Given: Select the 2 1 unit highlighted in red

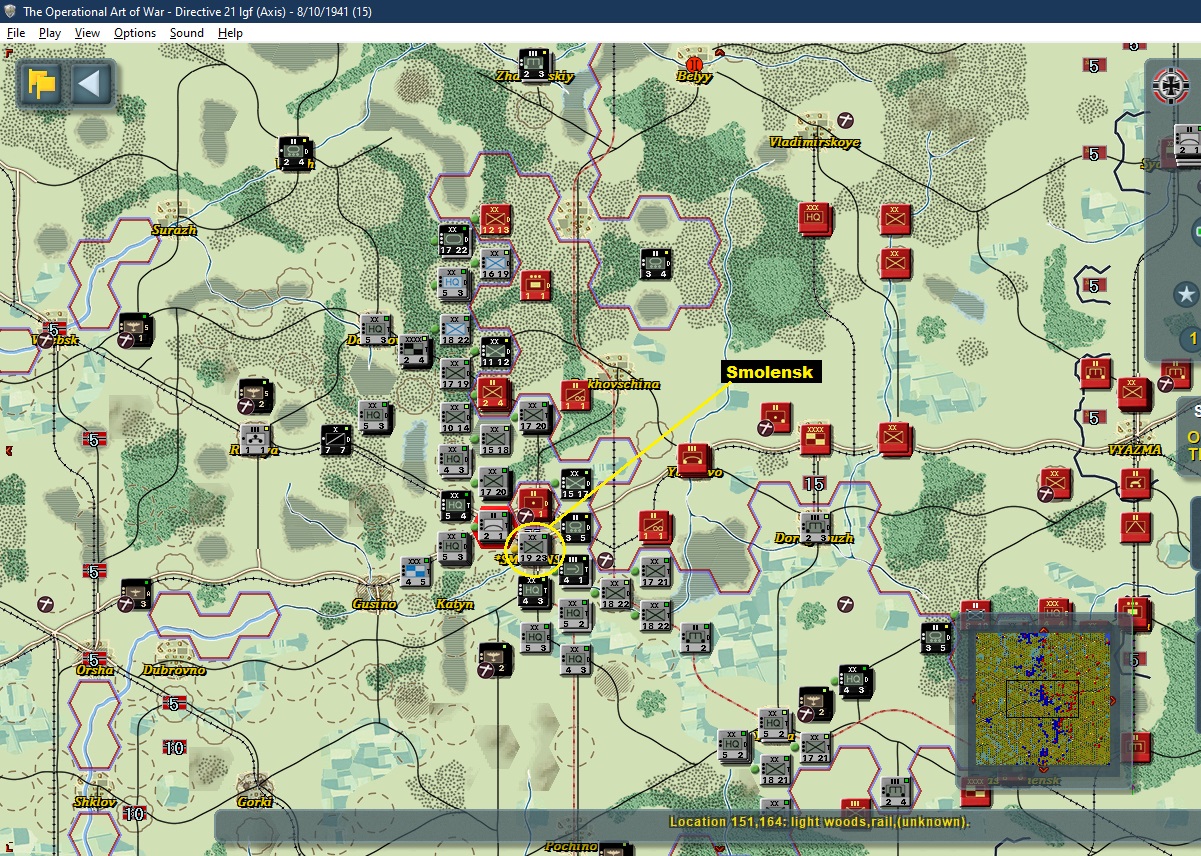Looking at the screenshot, I should [x=494, y=526].
